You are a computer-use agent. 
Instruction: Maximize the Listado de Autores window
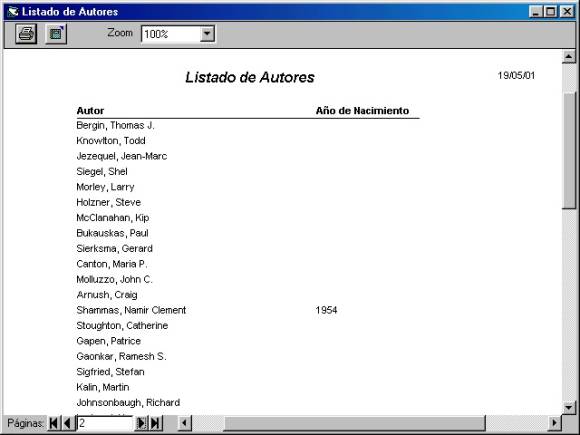(551, 12)
